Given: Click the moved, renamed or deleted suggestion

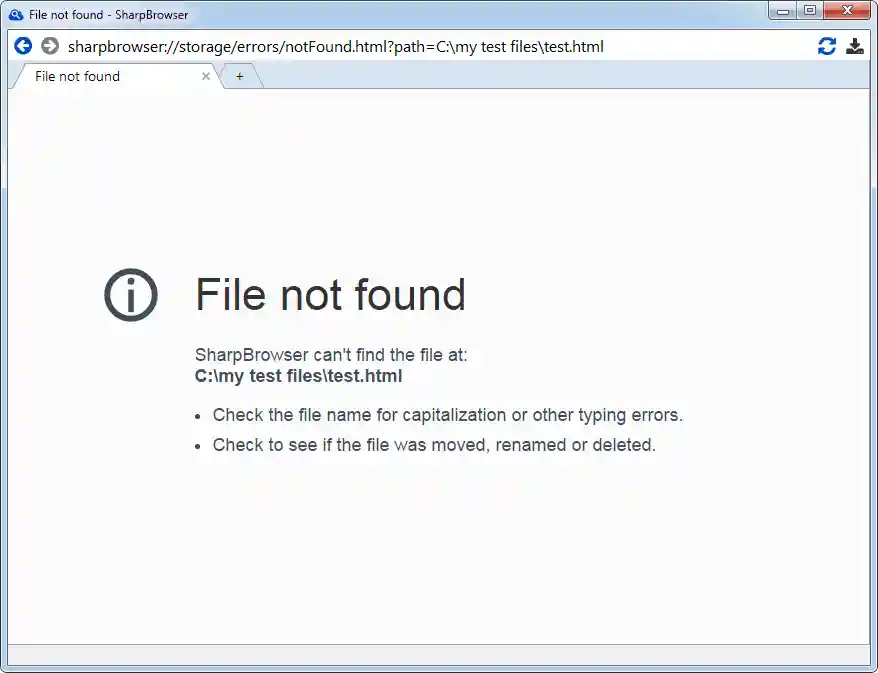Looking at the screenshot, I should point(434,445).
